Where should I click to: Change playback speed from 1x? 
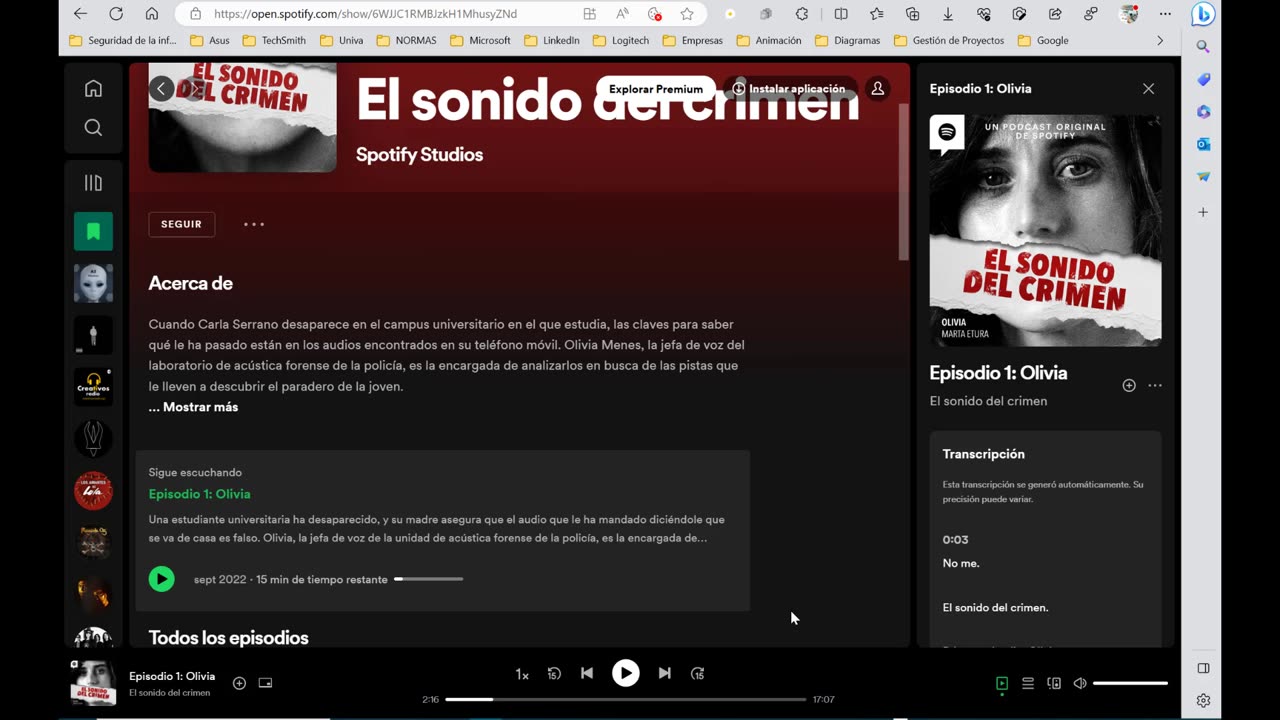522,674
